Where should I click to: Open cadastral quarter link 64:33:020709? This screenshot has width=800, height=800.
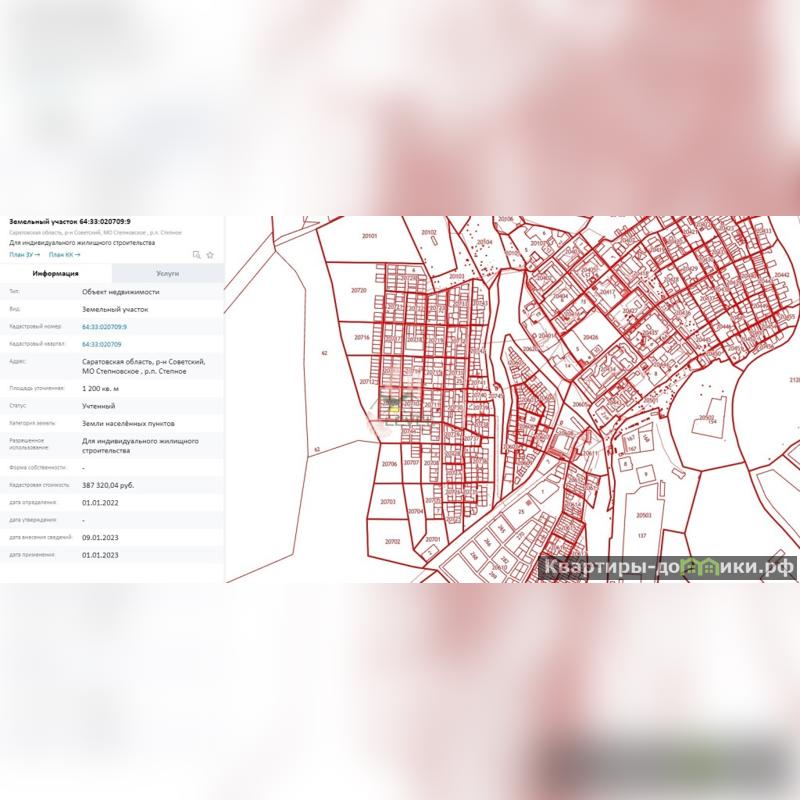[102, 344]
